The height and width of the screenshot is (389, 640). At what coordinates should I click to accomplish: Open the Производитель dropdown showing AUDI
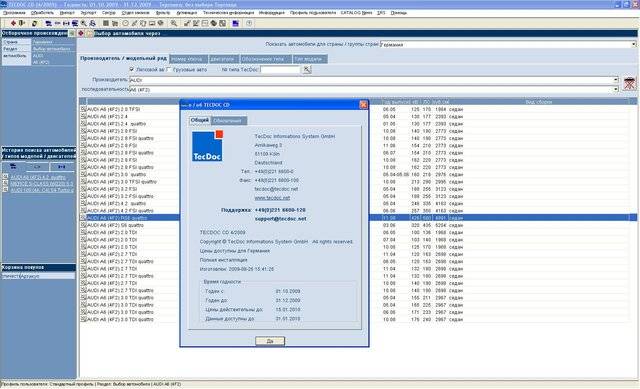(616, 80)
